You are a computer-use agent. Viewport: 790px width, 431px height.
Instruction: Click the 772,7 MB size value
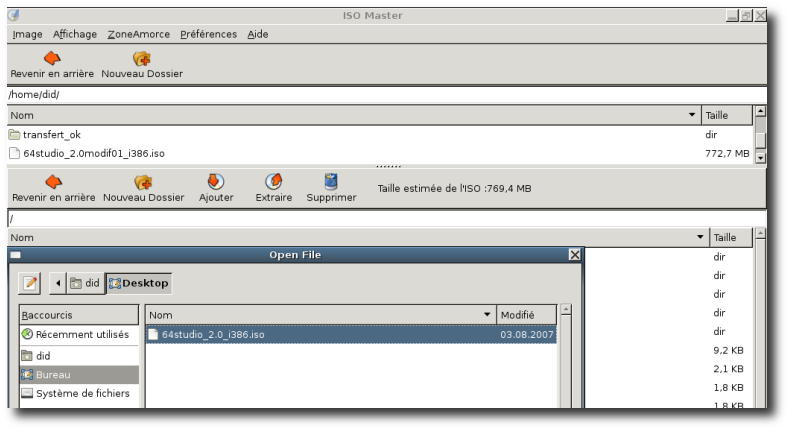[727, 153]
